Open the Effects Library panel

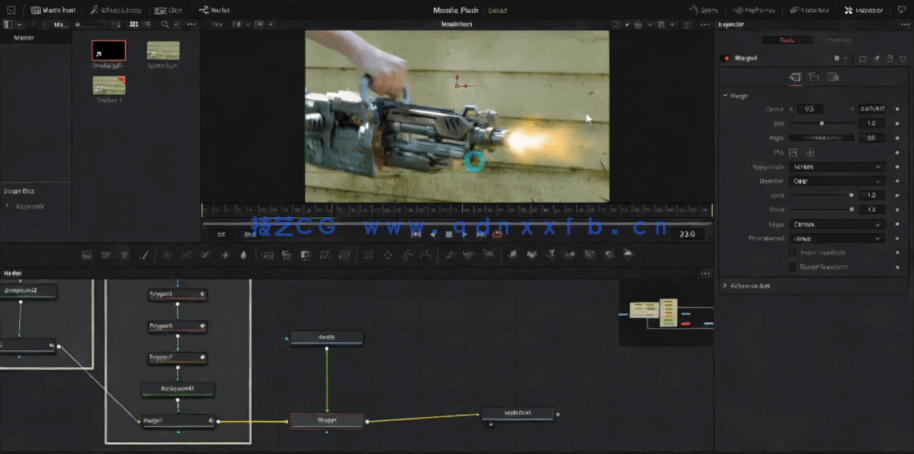coord(115,10)
